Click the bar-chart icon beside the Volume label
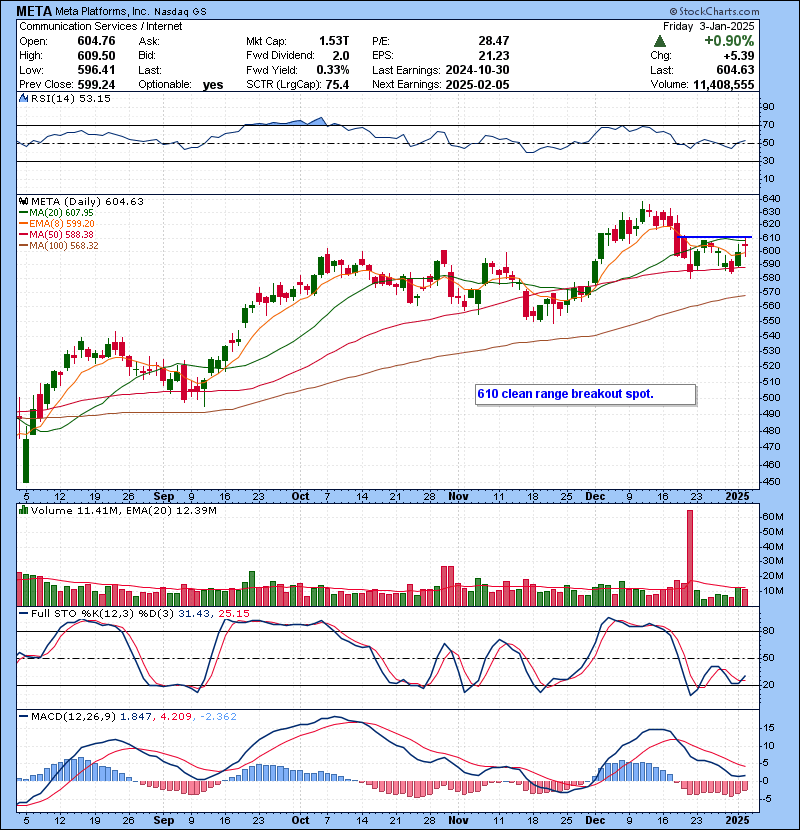The image size is (800, 830). click(x=23, y=510)
